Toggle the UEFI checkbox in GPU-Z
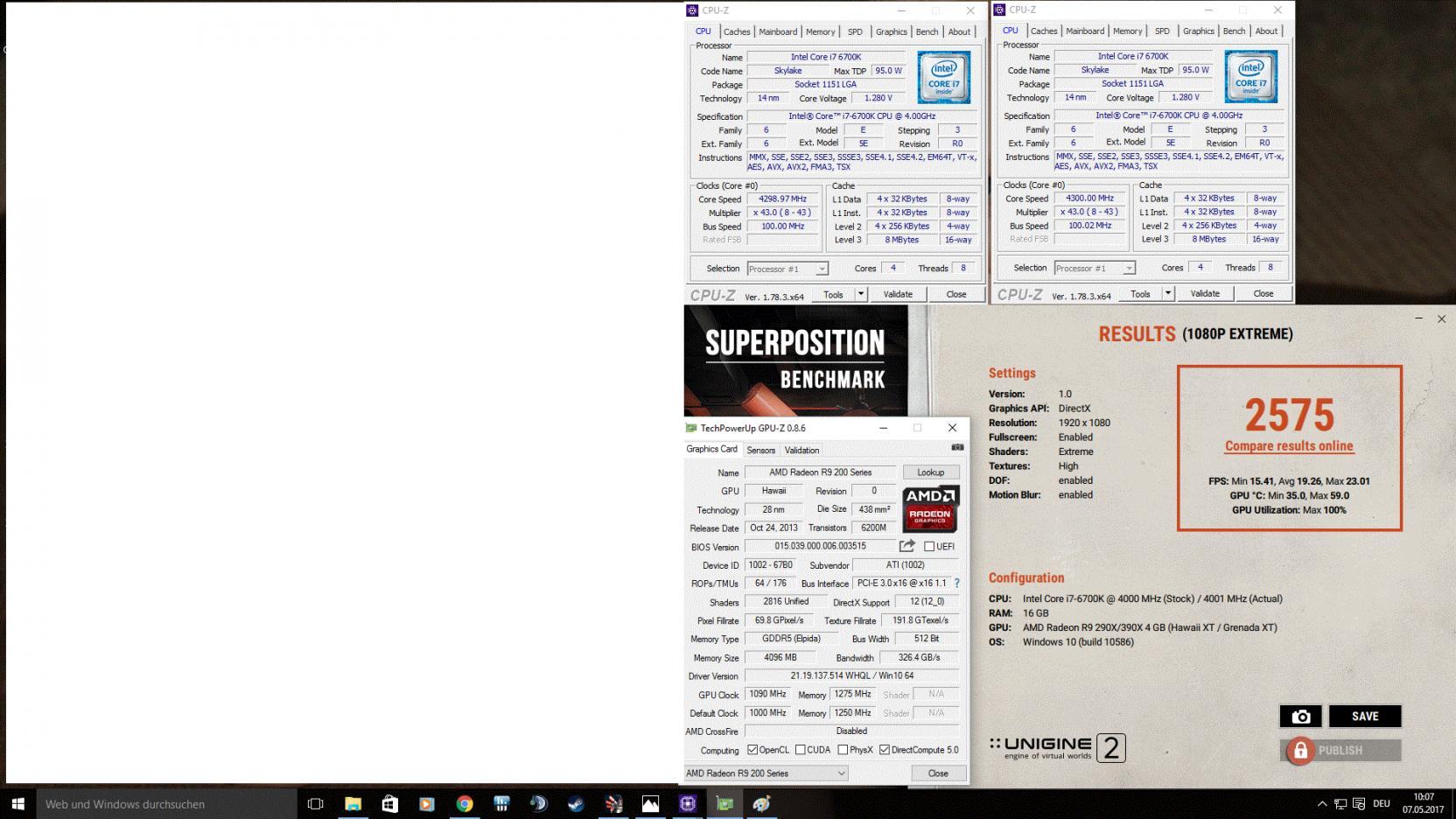Screen dimensions: 1456x819 click(x=929, y=546)
